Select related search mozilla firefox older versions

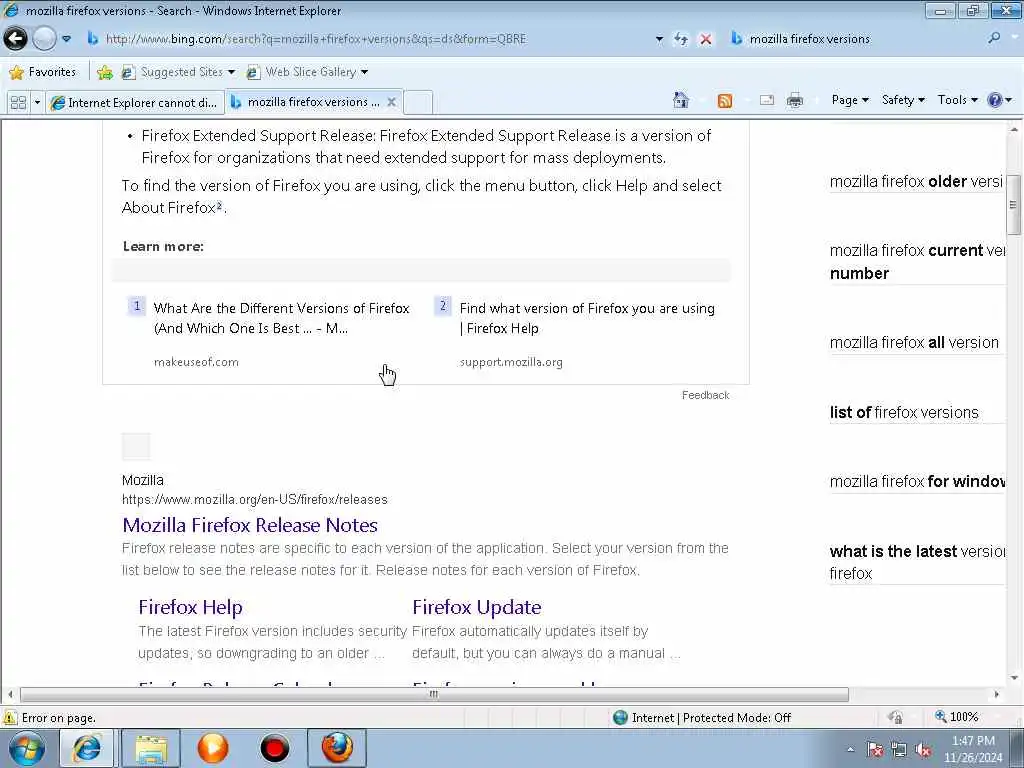(x=916, y=182)
